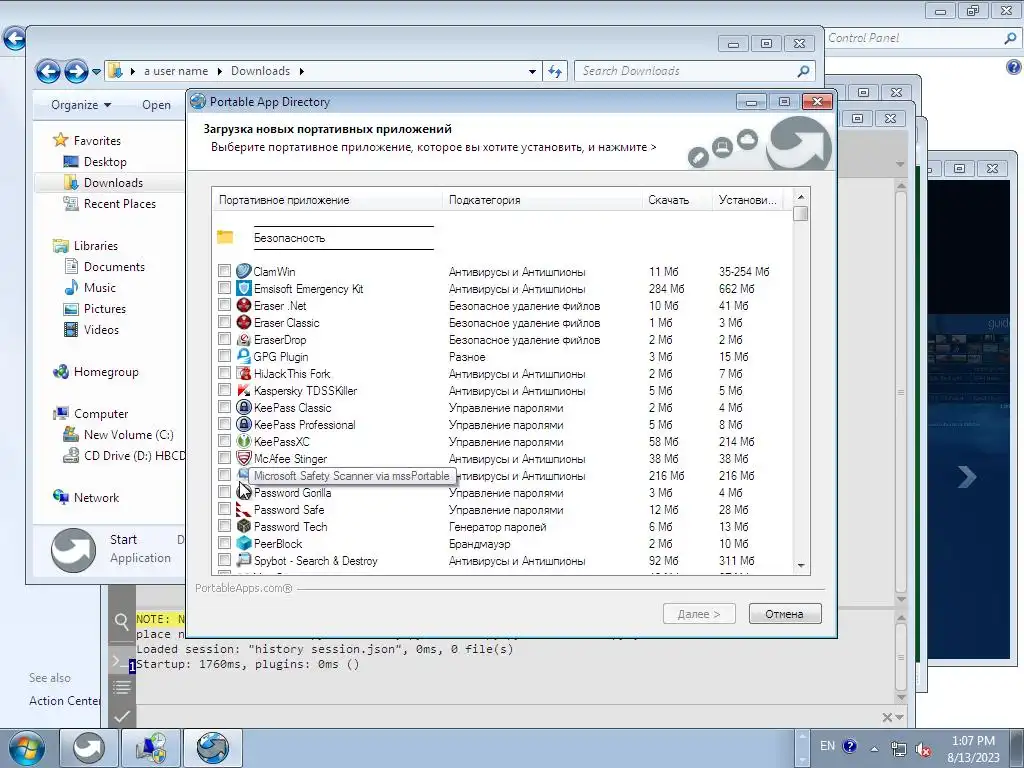Click the KeePass Classic lock icon

pyautogui.click(x=244, y=407)
